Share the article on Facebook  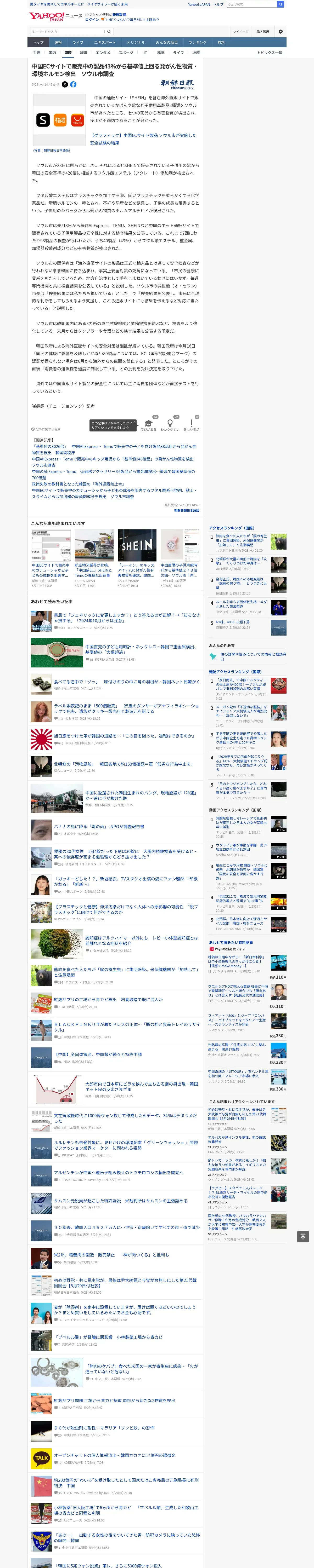[73, 85]
